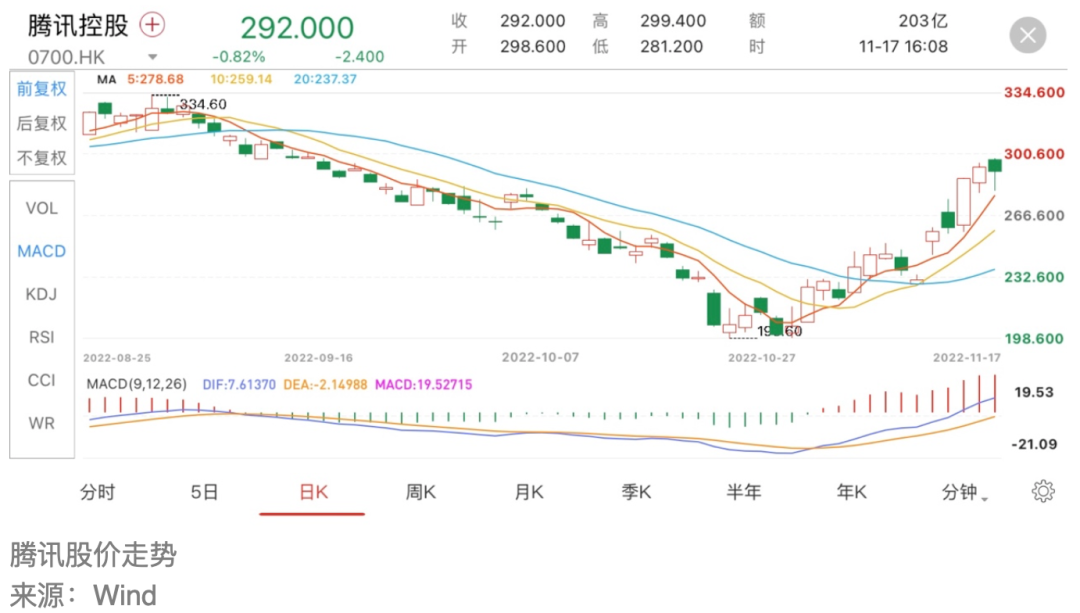Close the chart with the X button
1080x613 pixels.
[x=1028, y=35]
